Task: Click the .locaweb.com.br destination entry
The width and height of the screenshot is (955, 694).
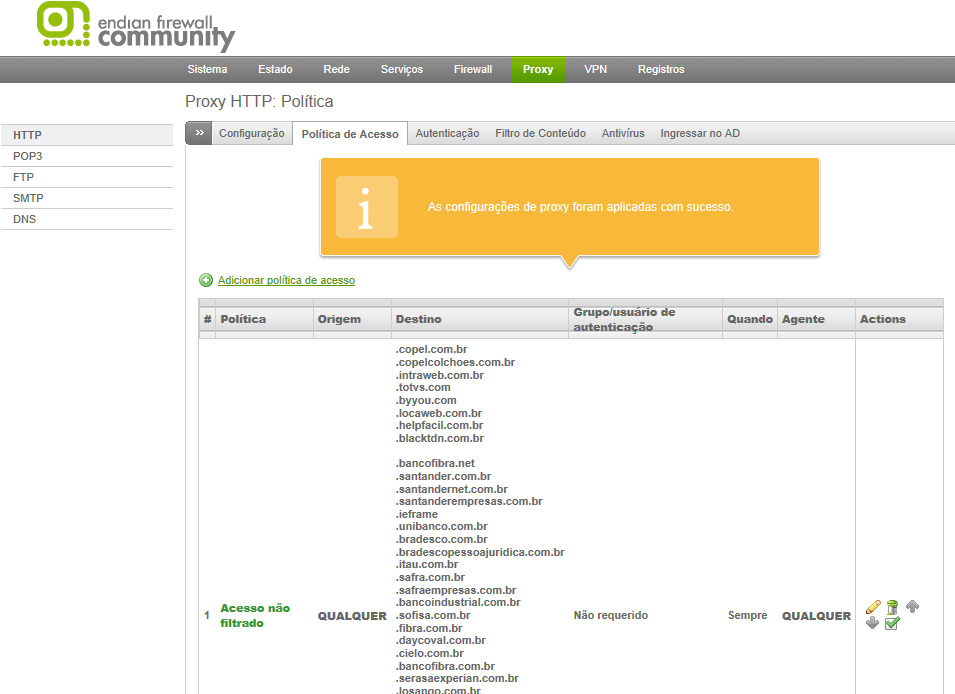Action: point(439,413)
